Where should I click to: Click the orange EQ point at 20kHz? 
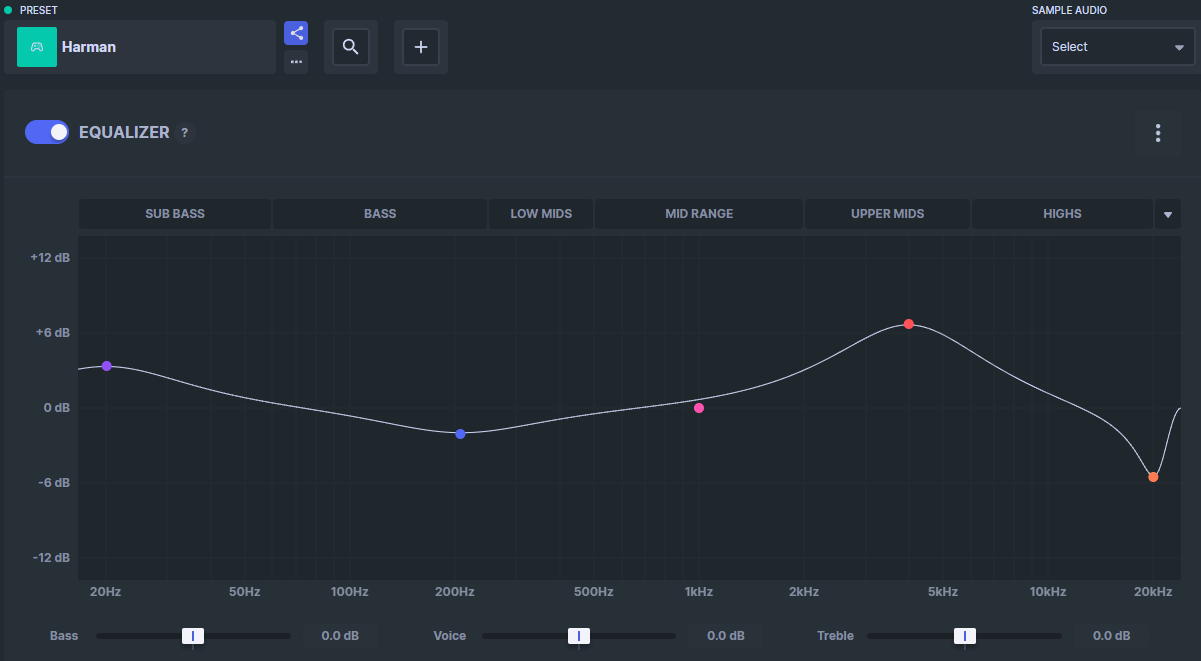(1153, 477)
